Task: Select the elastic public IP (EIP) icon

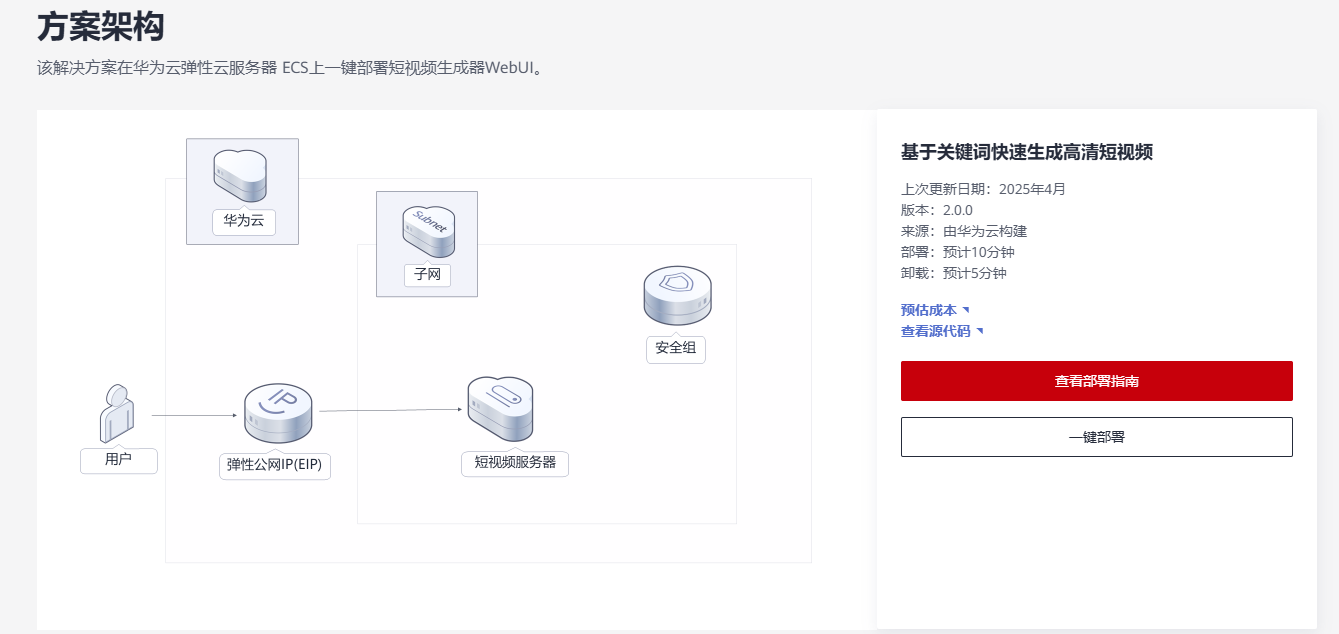Action: click(x=278, y=414)
